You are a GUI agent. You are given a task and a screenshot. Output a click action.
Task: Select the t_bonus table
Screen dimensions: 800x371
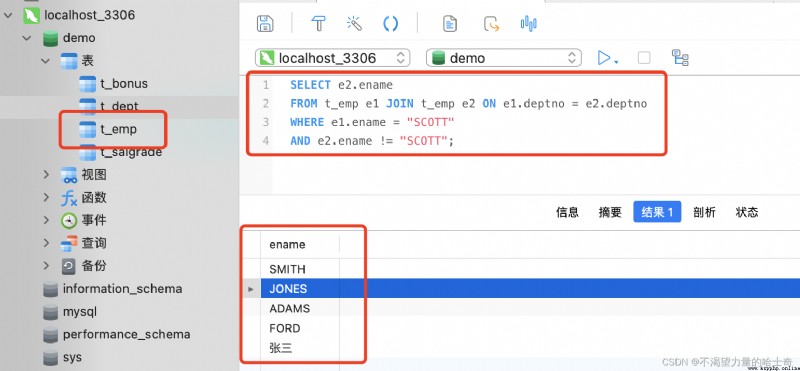(x=124, y=84)
